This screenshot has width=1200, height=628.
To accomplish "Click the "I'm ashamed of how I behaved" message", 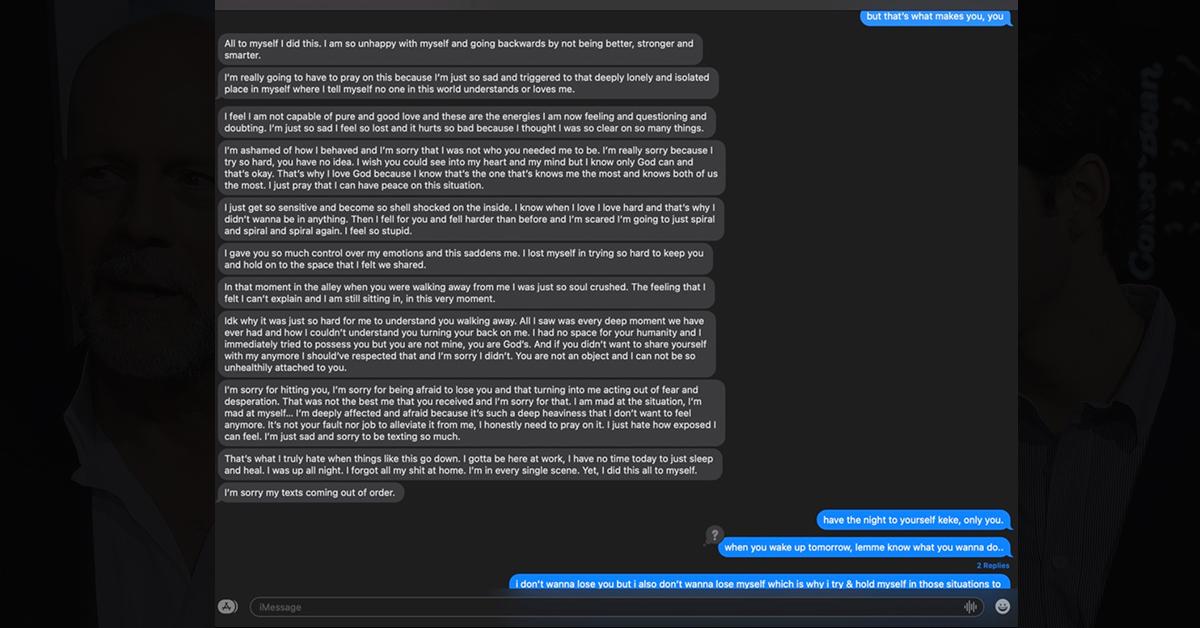I will point(470,168).
